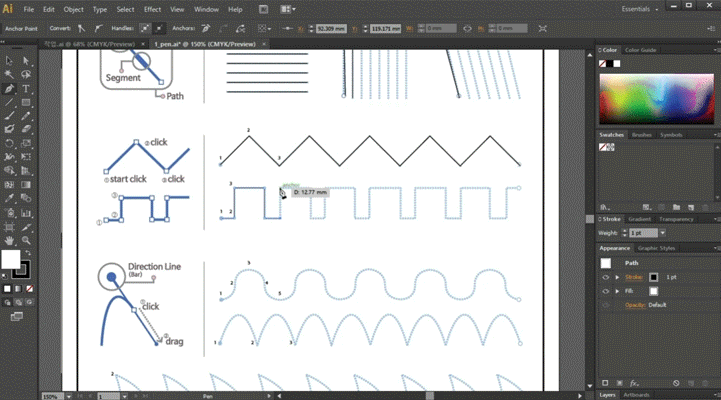This screenshot has height=400, width=721.
Task: Open the stroke Weight dropdown
Action: (663, 233)
